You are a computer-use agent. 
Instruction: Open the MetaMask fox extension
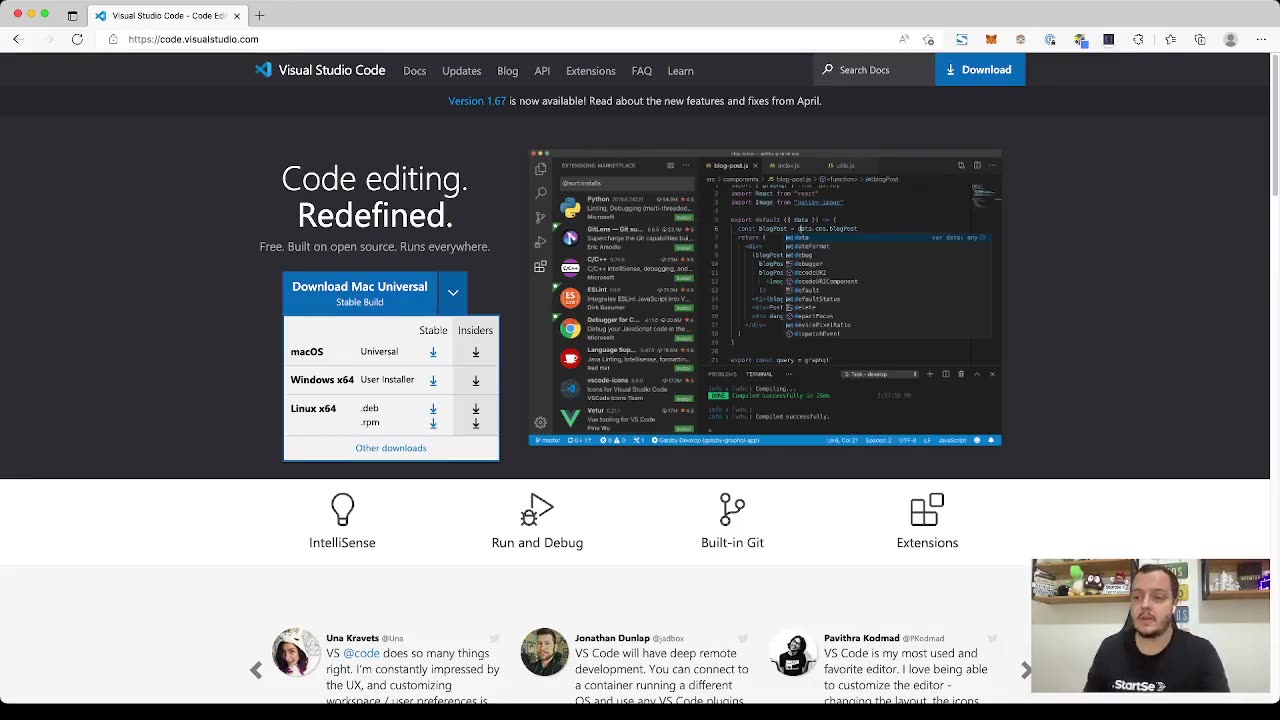coord(991,39)
